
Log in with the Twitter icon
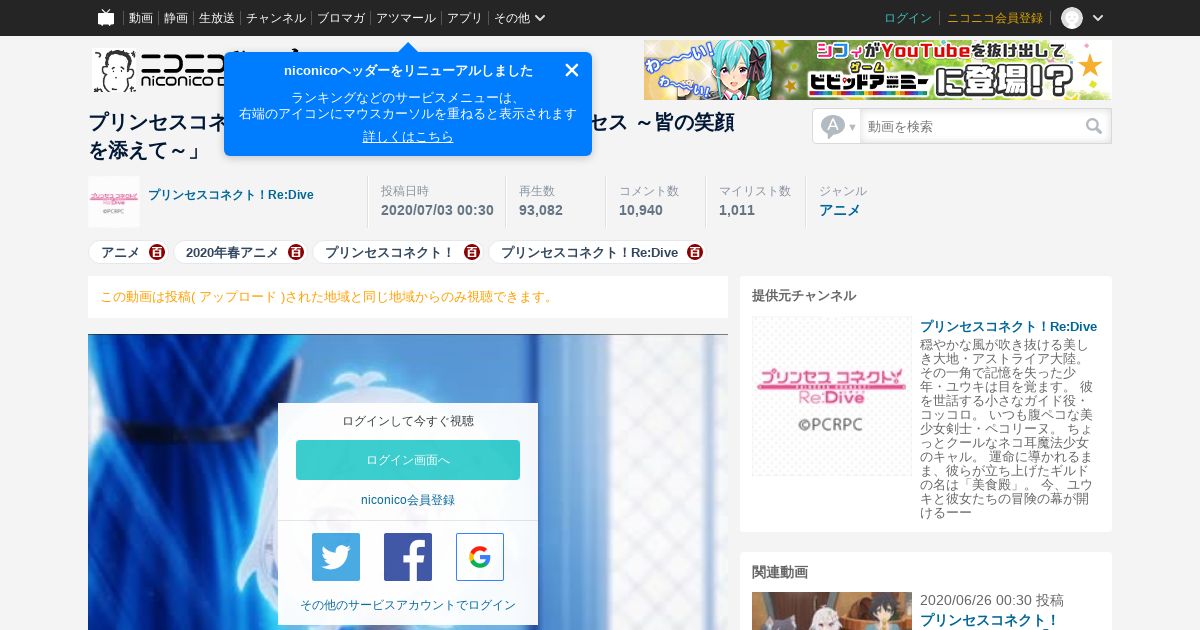[x=336, y=557]
